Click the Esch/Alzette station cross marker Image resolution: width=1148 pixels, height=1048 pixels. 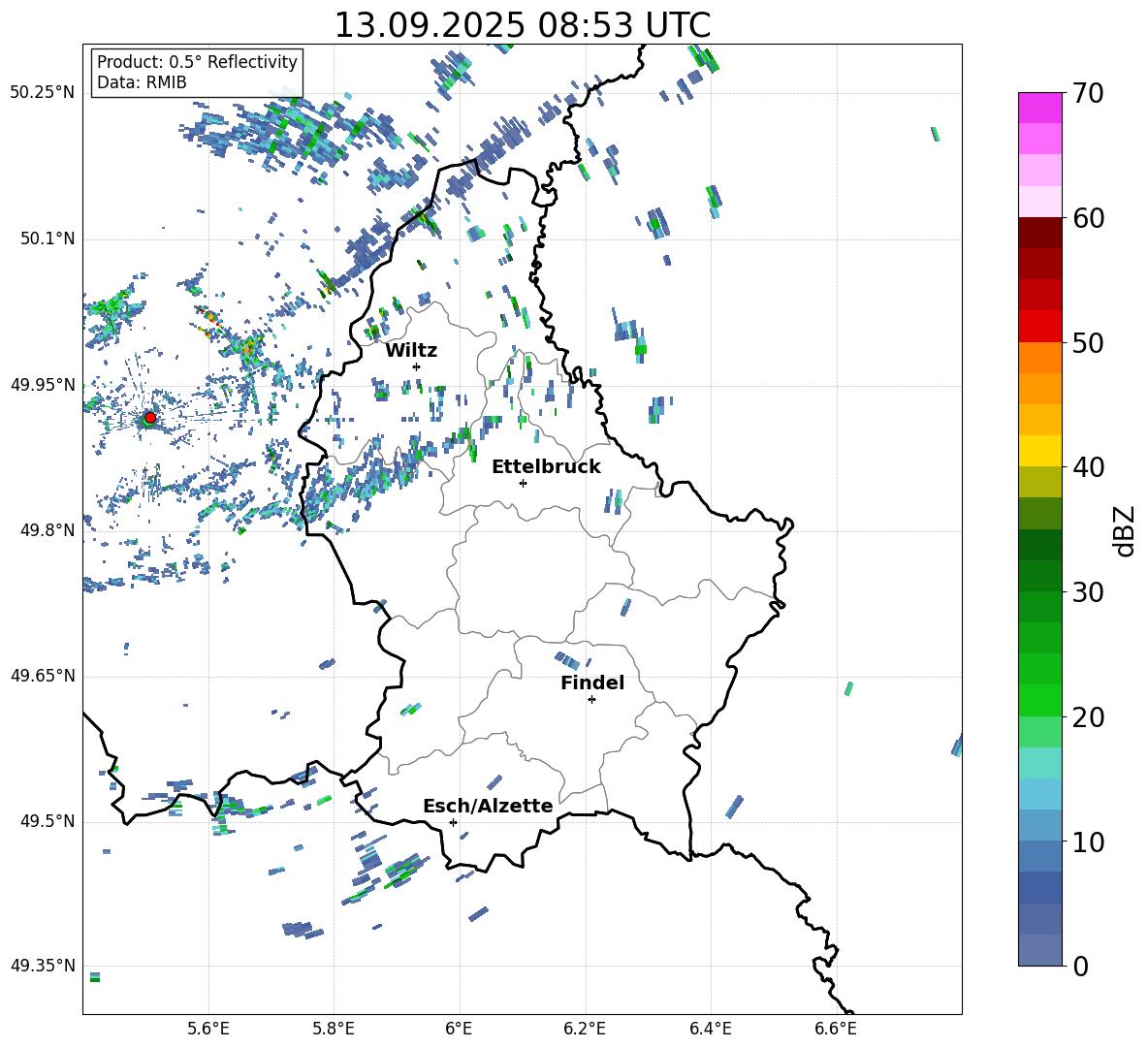point(453,822)
